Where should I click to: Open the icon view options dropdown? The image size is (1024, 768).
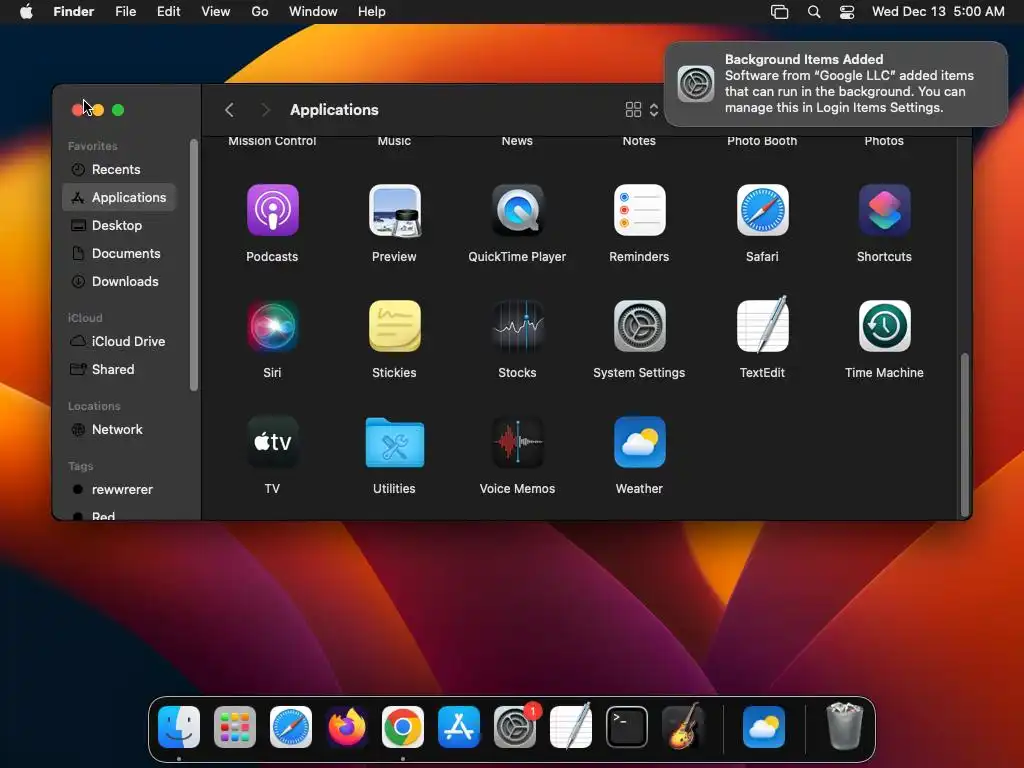[x=642, y=110]
